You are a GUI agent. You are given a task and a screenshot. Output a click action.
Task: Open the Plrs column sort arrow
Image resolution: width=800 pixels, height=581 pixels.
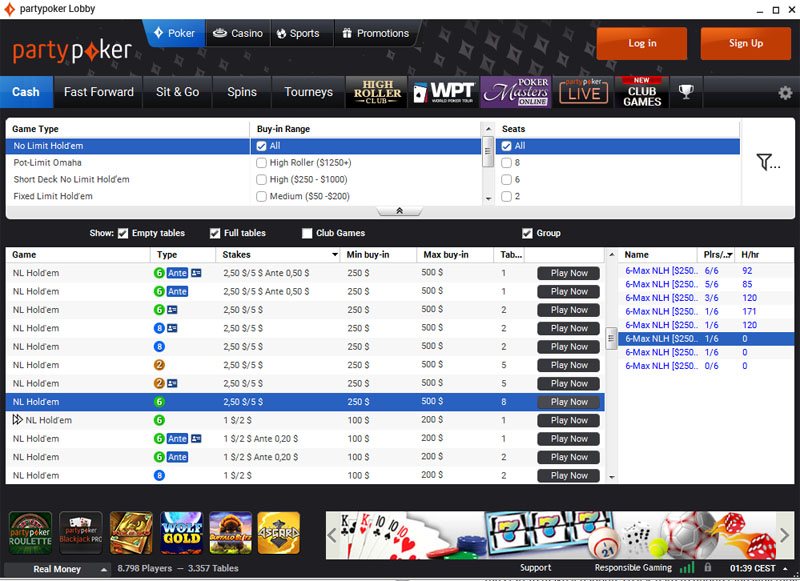click(730, 255)
